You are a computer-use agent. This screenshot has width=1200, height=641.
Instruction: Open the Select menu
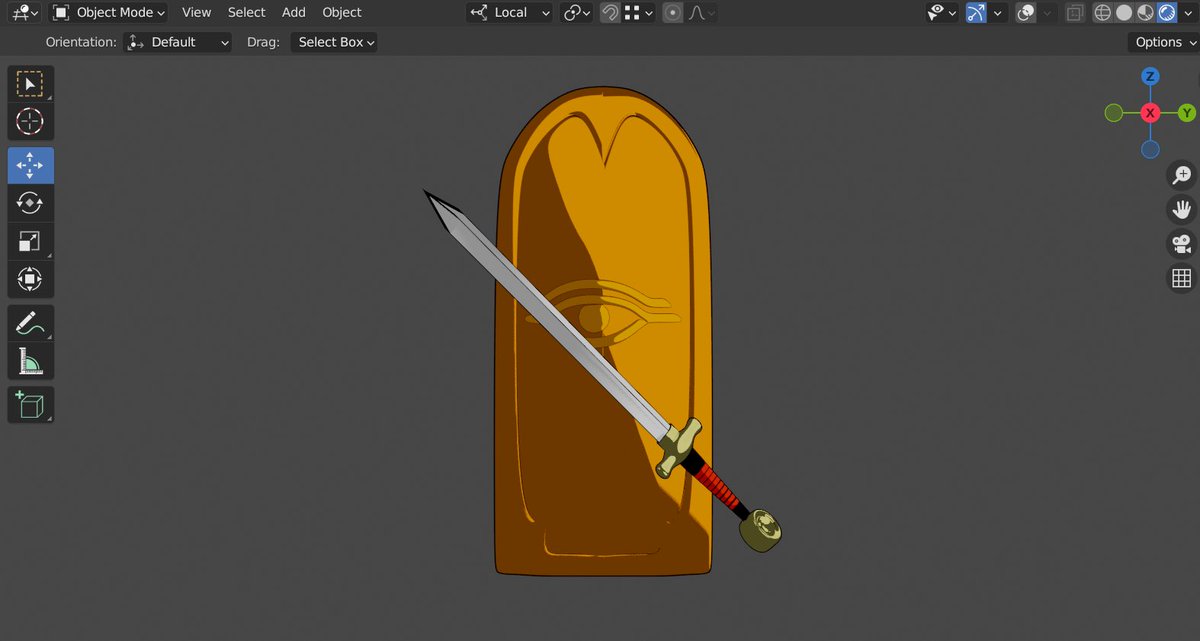(246, 12)
